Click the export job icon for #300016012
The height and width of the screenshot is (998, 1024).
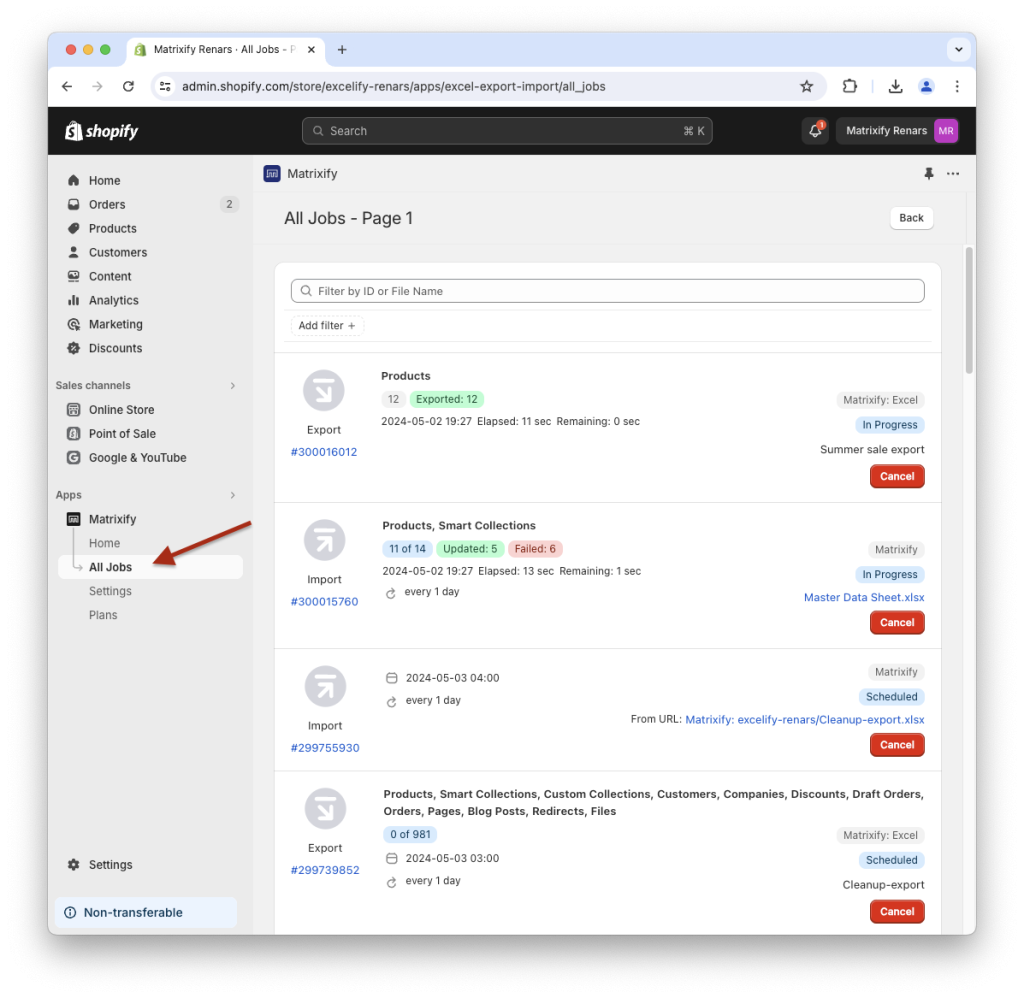pos(324,390)
